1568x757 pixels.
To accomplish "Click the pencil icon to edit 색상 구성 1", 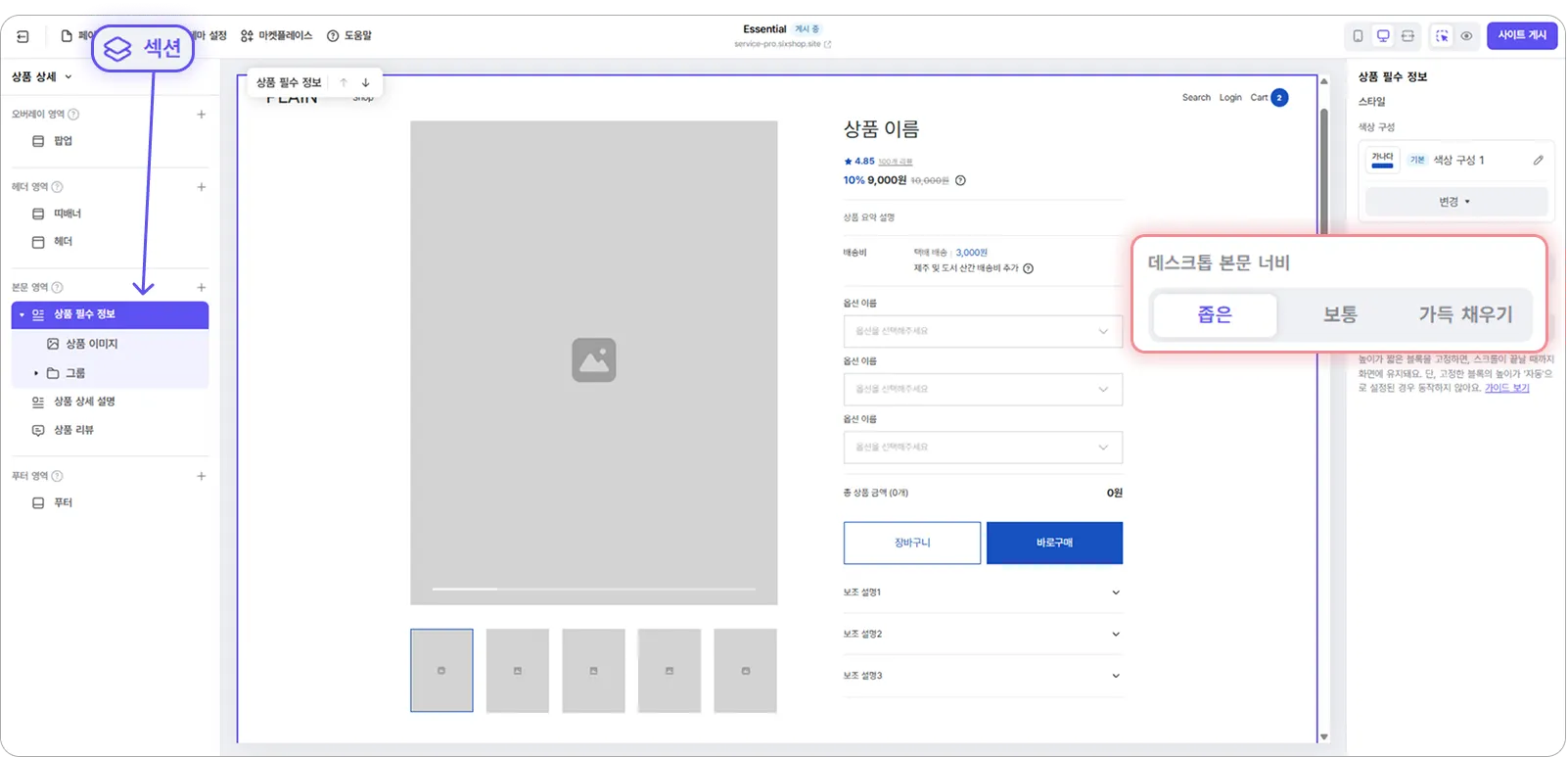I will (1538, 161).
